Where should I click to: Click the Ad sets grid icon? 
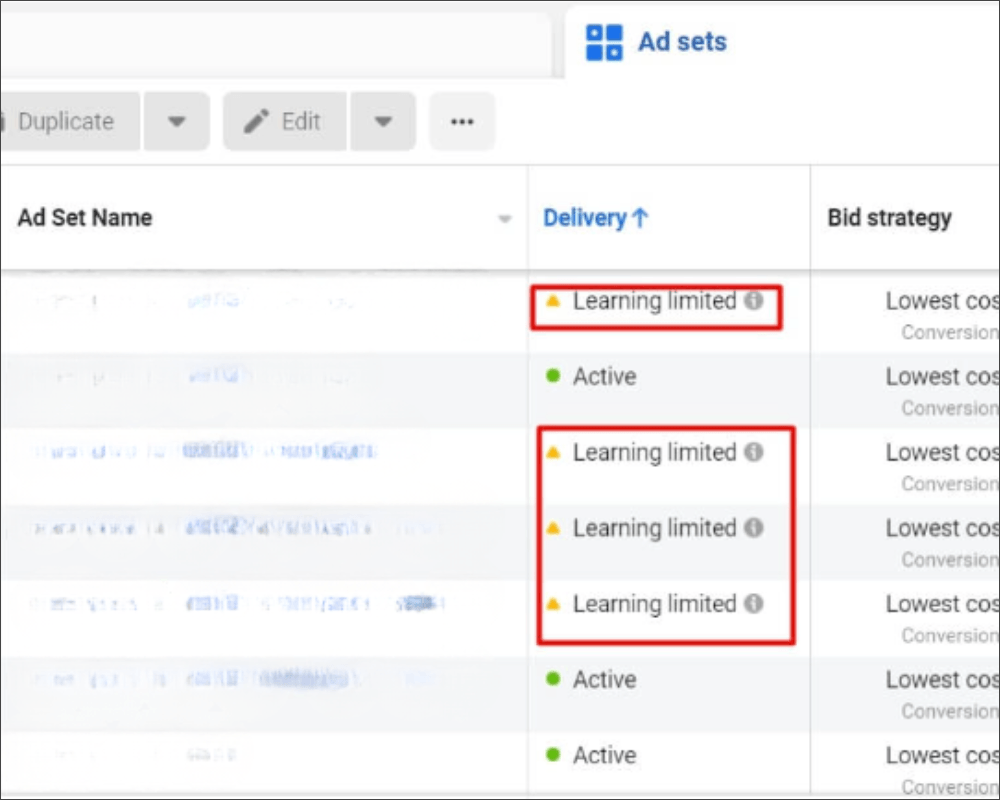click(x=604, y=43)
